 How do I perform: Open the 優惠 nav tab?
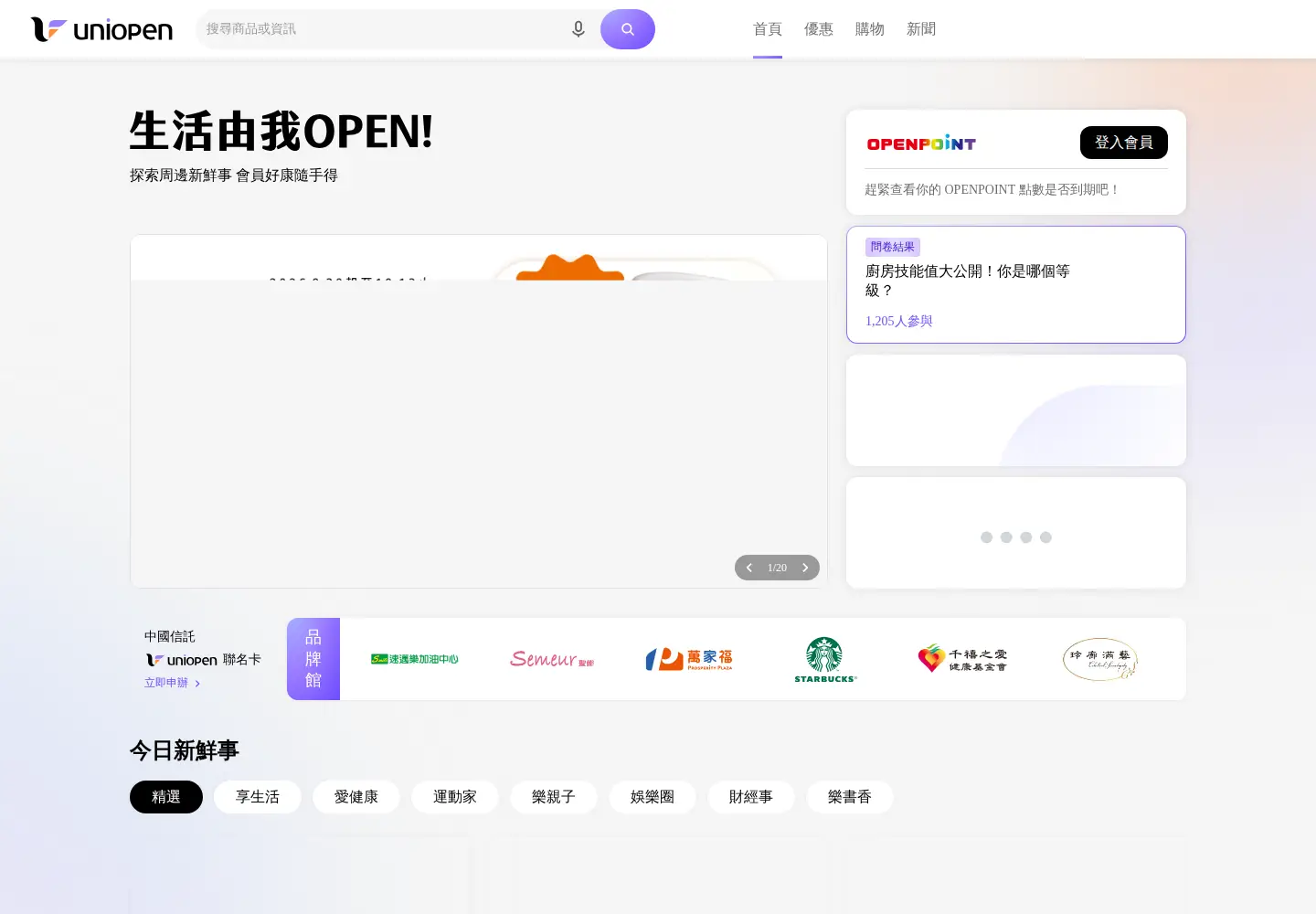point(819,29)
